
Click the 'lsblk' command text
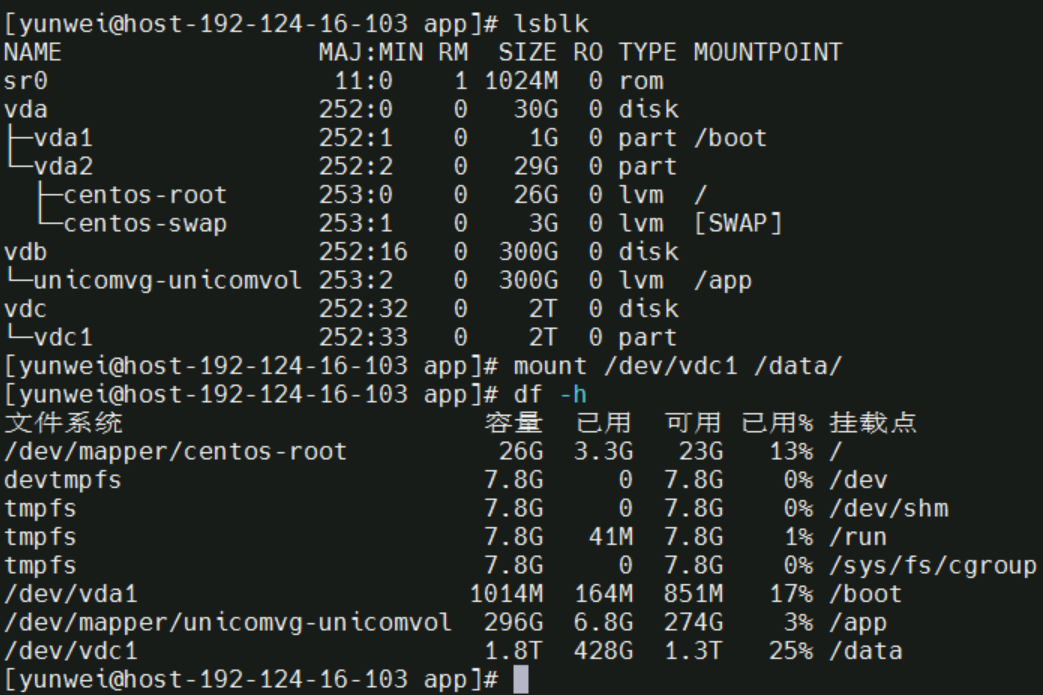pos(551,24)
